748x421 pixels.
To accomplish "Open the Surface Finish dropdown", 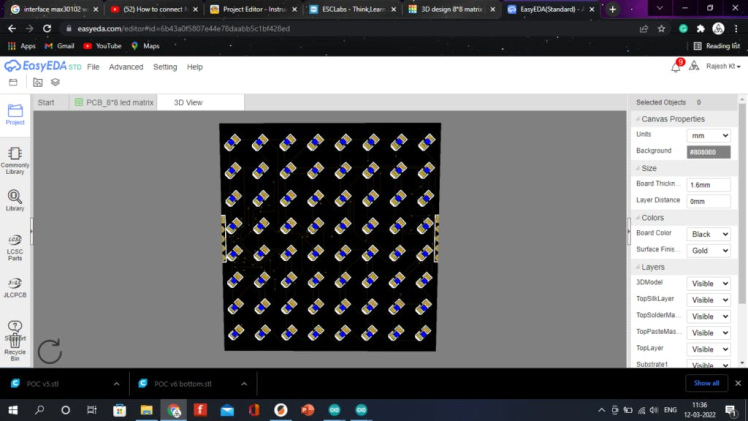I will pos(708,251).
